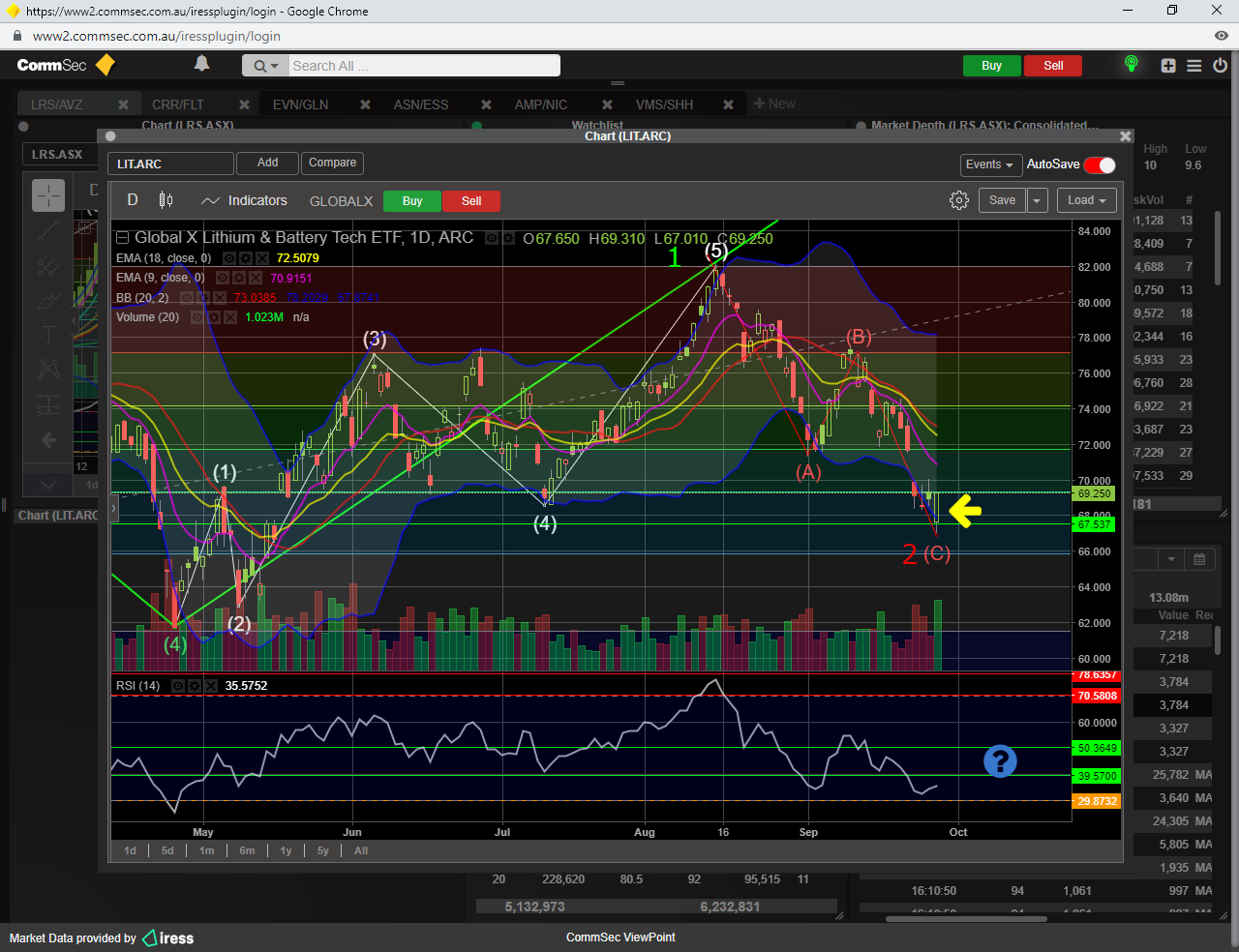Select the 6m time range
Image resolution: width=1239 pixels, height=952 pixels.
pos(248,850)
